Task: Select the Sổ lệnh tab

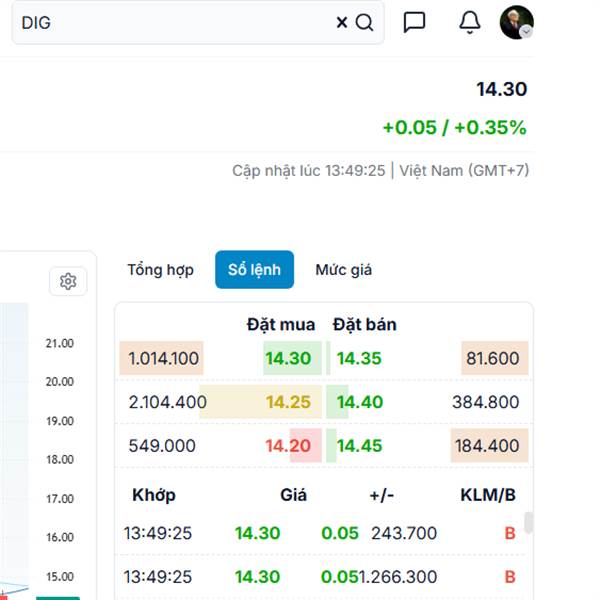Action: [x=254, y=270]
